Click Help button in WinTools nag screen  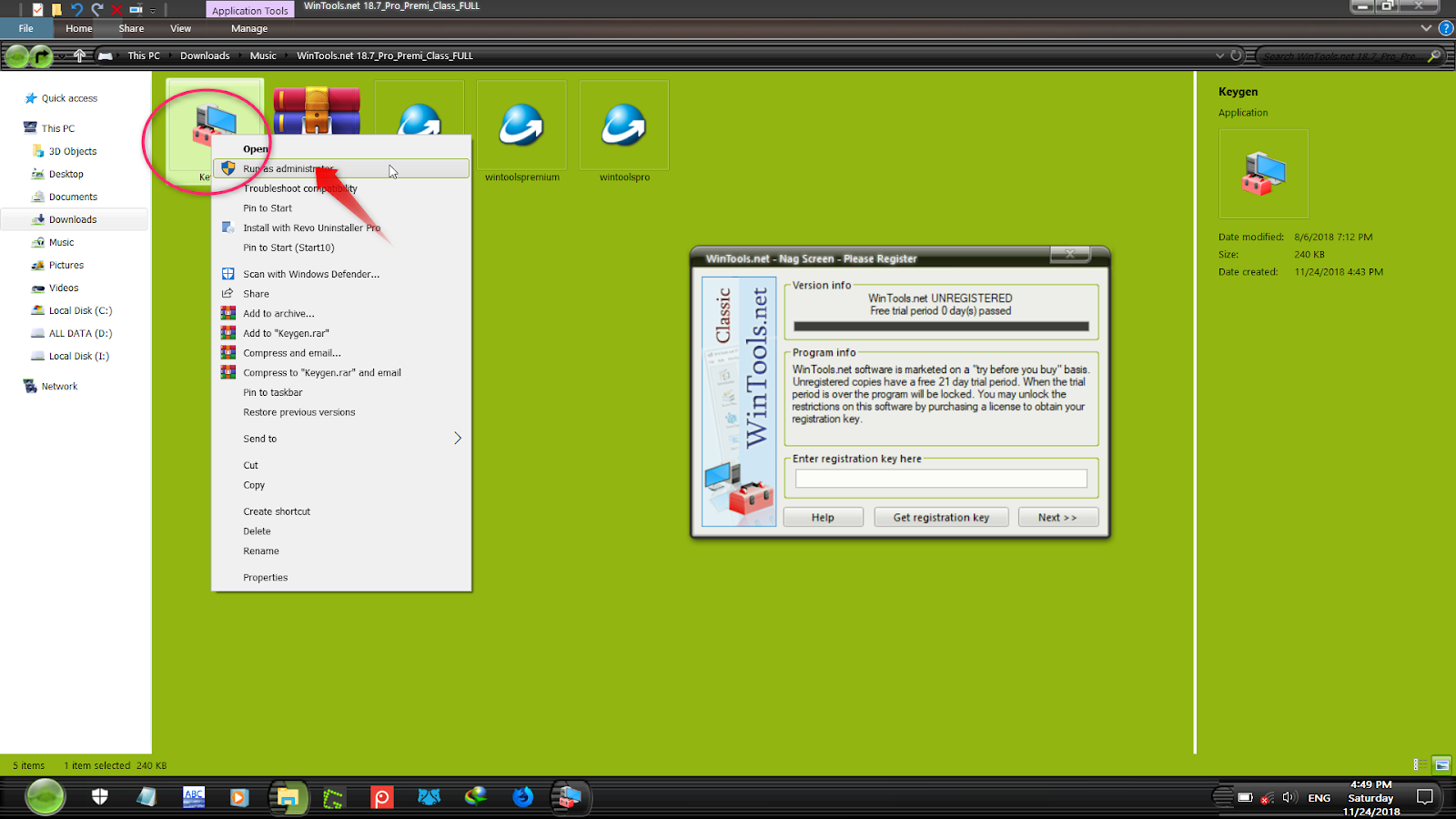pos(823,517)
